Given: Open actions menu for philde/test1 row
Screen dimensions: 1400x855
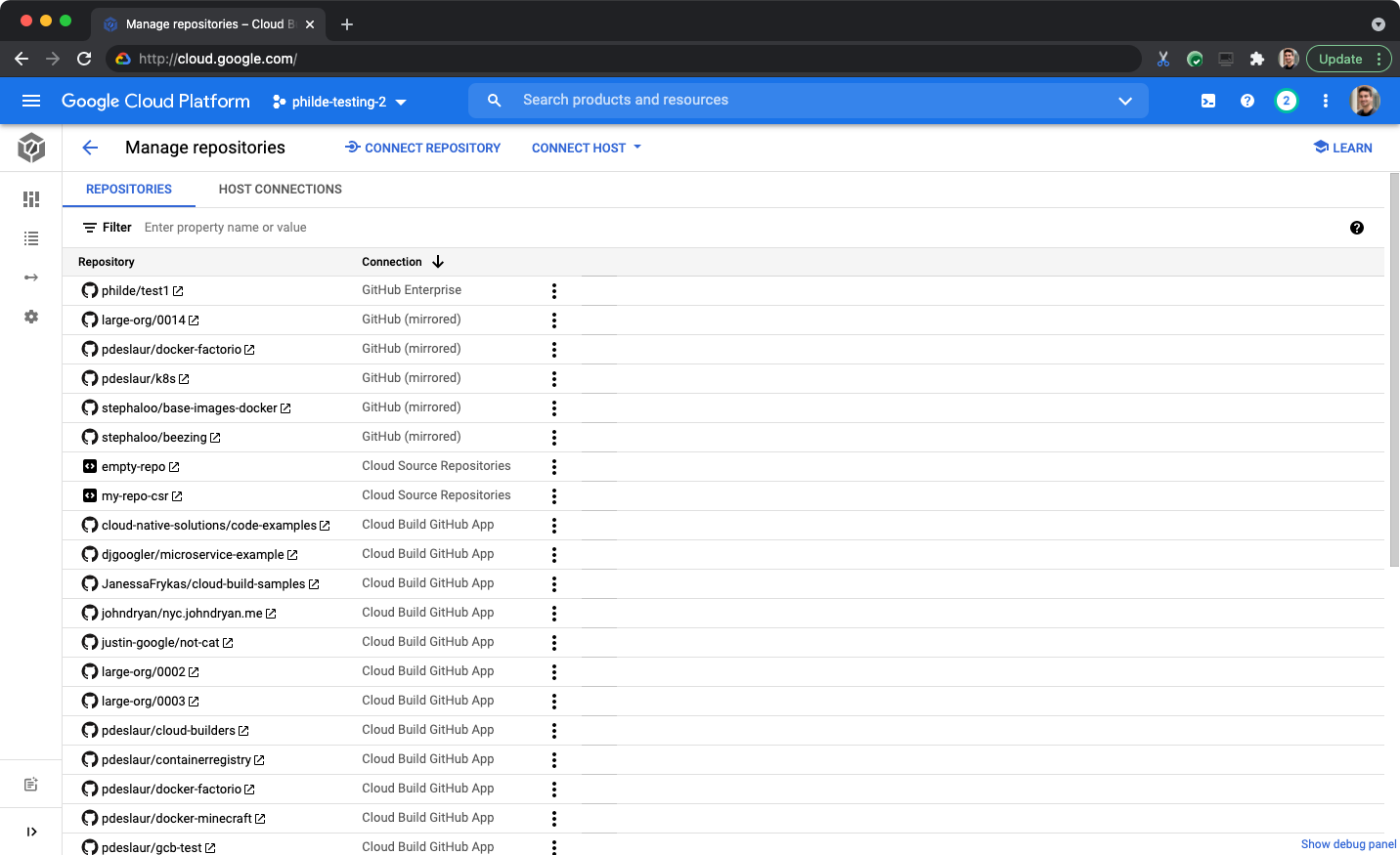Looking at the screenshot, I should point(554,291).
